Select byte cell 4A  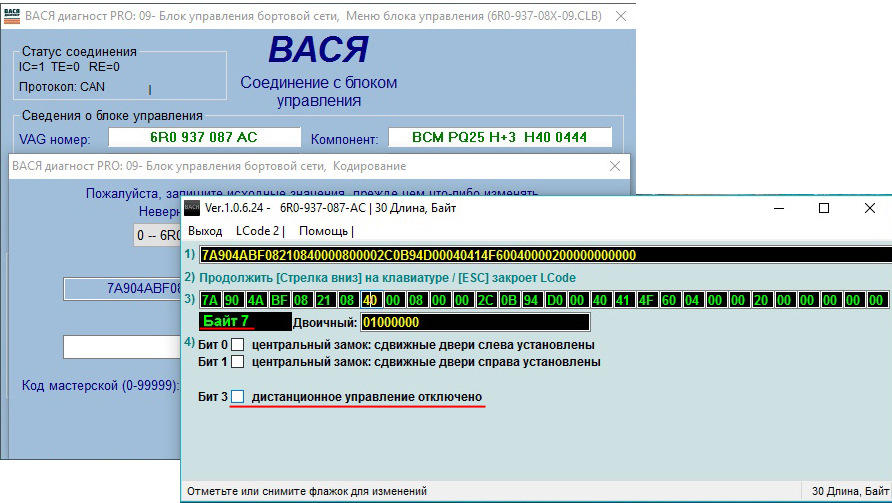[256, 300]
